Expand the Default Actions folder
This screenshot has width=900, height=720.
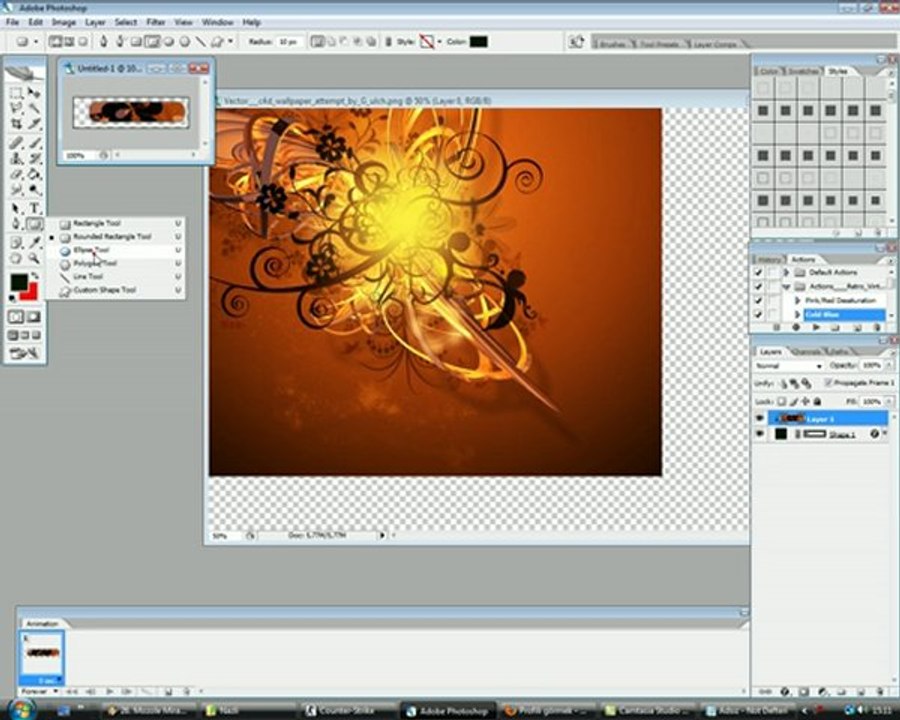pos(786,272)
